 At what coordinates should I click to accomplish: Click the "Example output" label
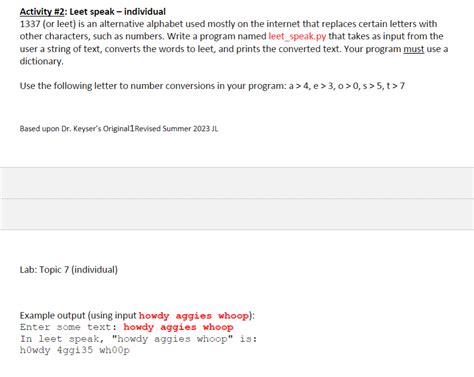(52, 315)
